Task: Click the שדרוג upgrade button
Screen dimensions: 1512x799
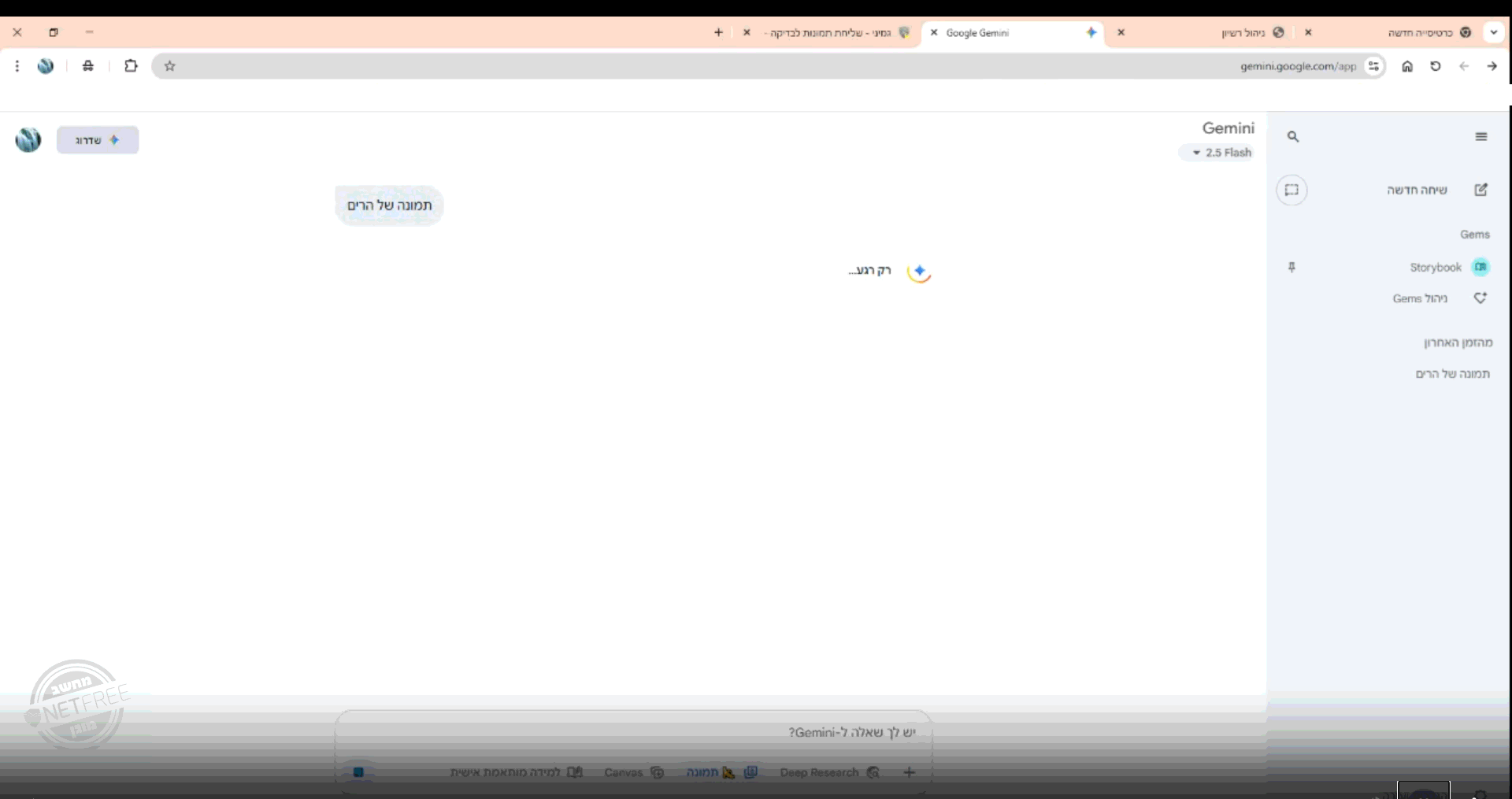Action: [98, 140]
